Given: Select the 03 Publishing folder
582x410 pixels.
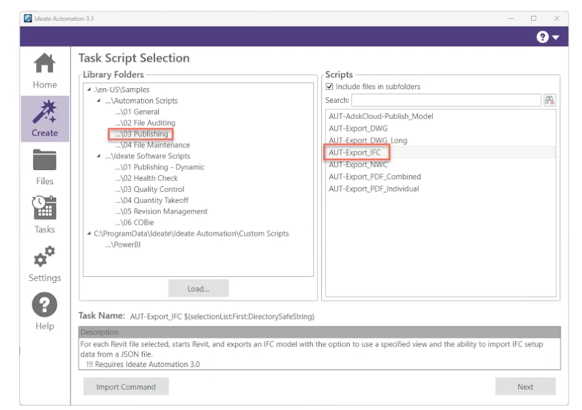Looking at the screenshot, I should click(141, 134).
